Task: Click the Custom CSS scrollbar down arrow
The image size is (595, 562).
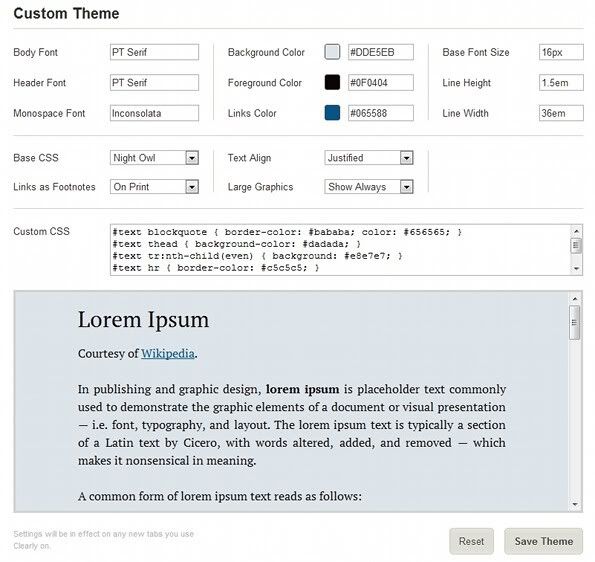Action: click(x=576, y=269)
